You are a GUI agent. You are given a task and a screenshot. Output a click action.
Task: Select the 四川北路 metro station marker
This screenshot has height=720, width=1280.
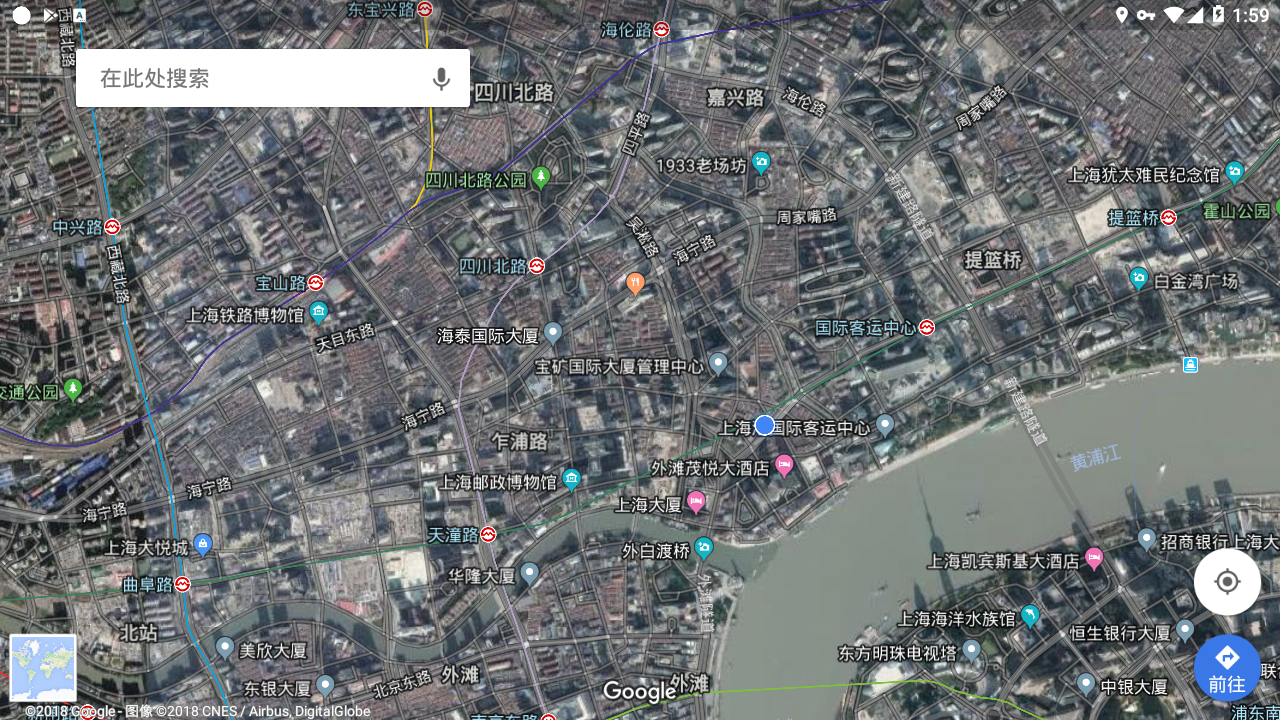[537, 266]
